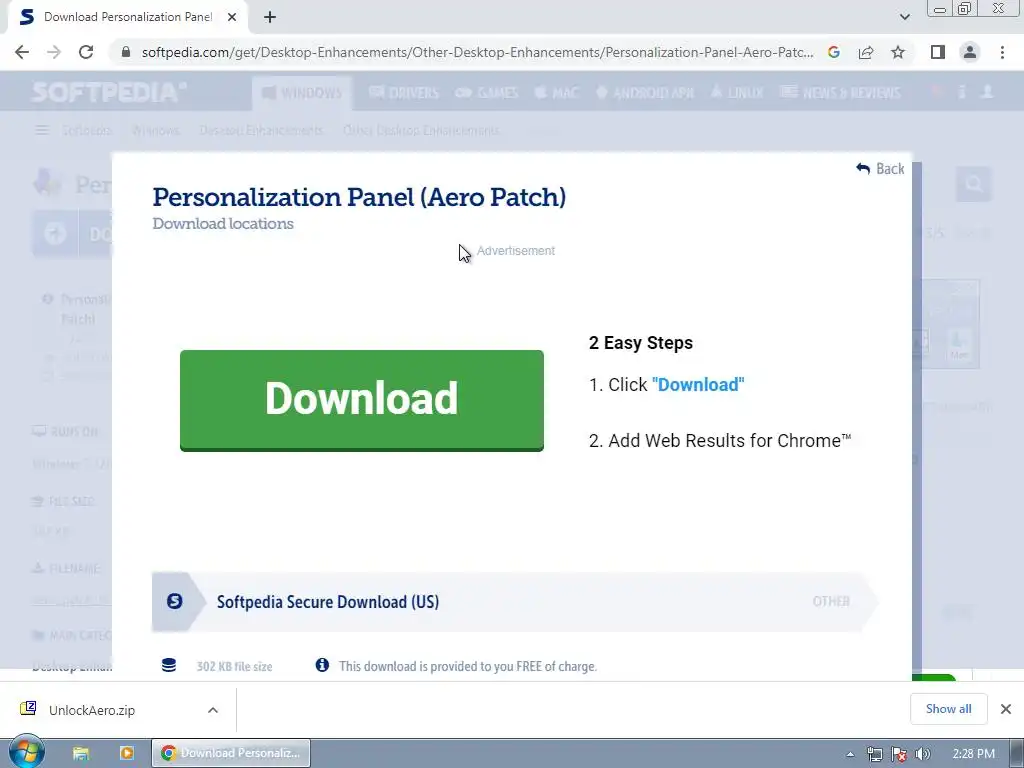Open a new tab with the plus button
The width and height of the screenshot is (1024, 768).
tap(270, 18)
